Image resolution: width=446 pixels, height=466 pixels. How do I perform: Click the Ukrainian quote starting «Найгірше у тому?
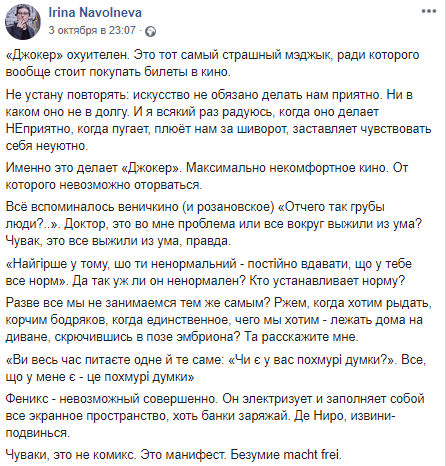209,272
